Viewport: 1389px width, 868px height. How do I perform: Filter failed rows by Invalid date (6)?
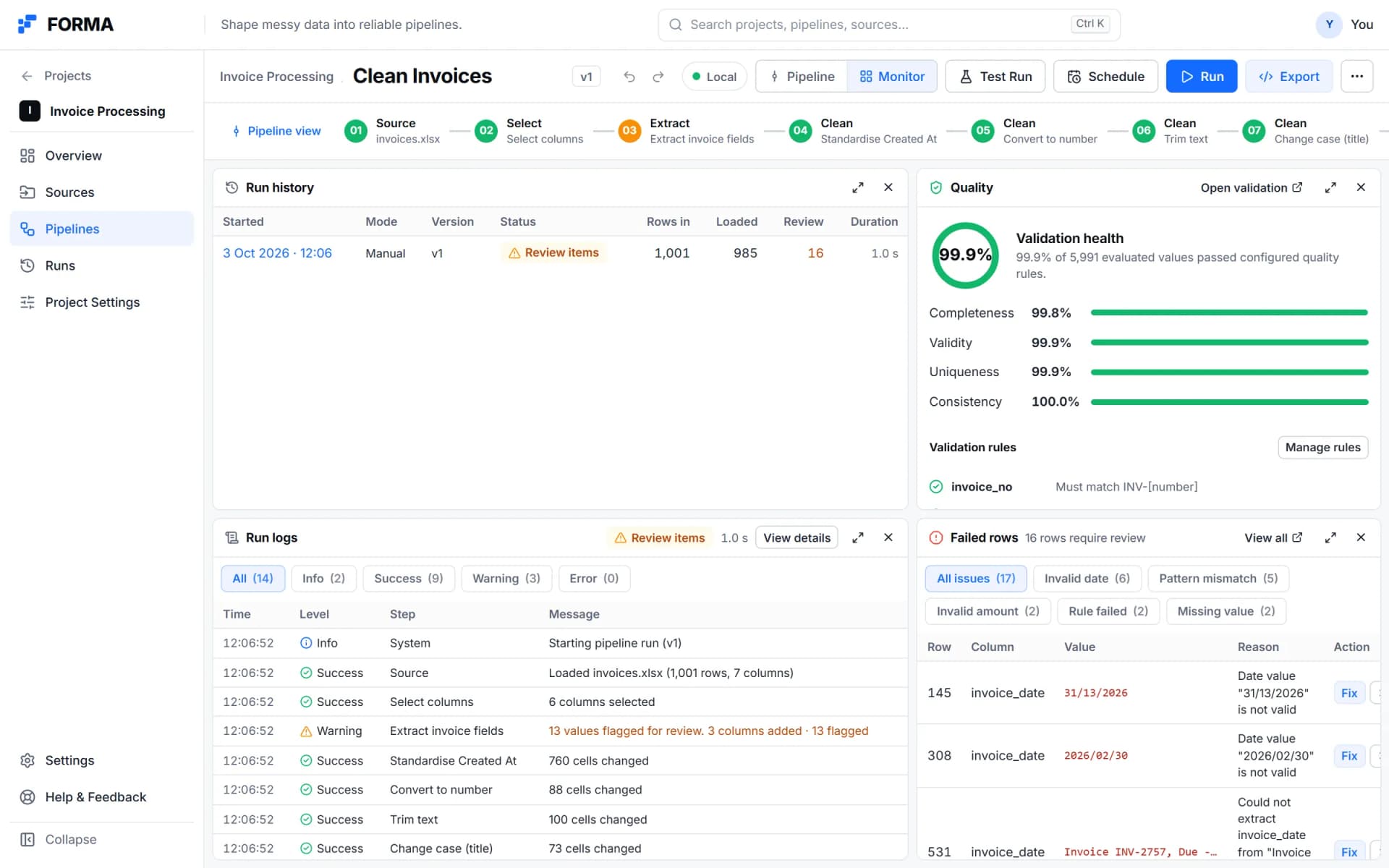[x=1087, y=579]
